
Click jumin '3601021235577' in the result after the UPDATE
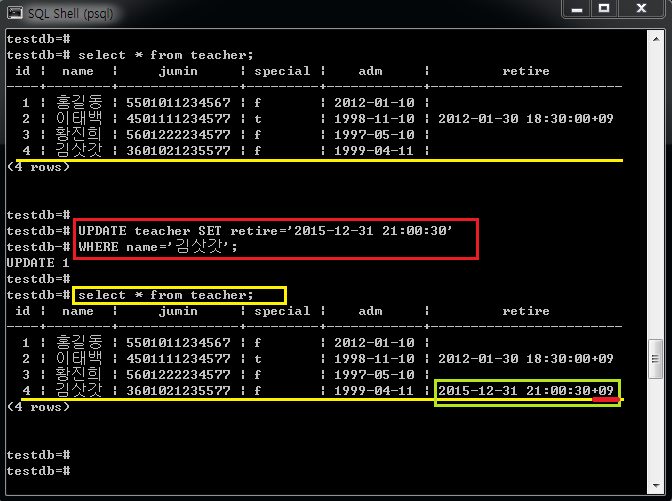[x=178, y=390]
